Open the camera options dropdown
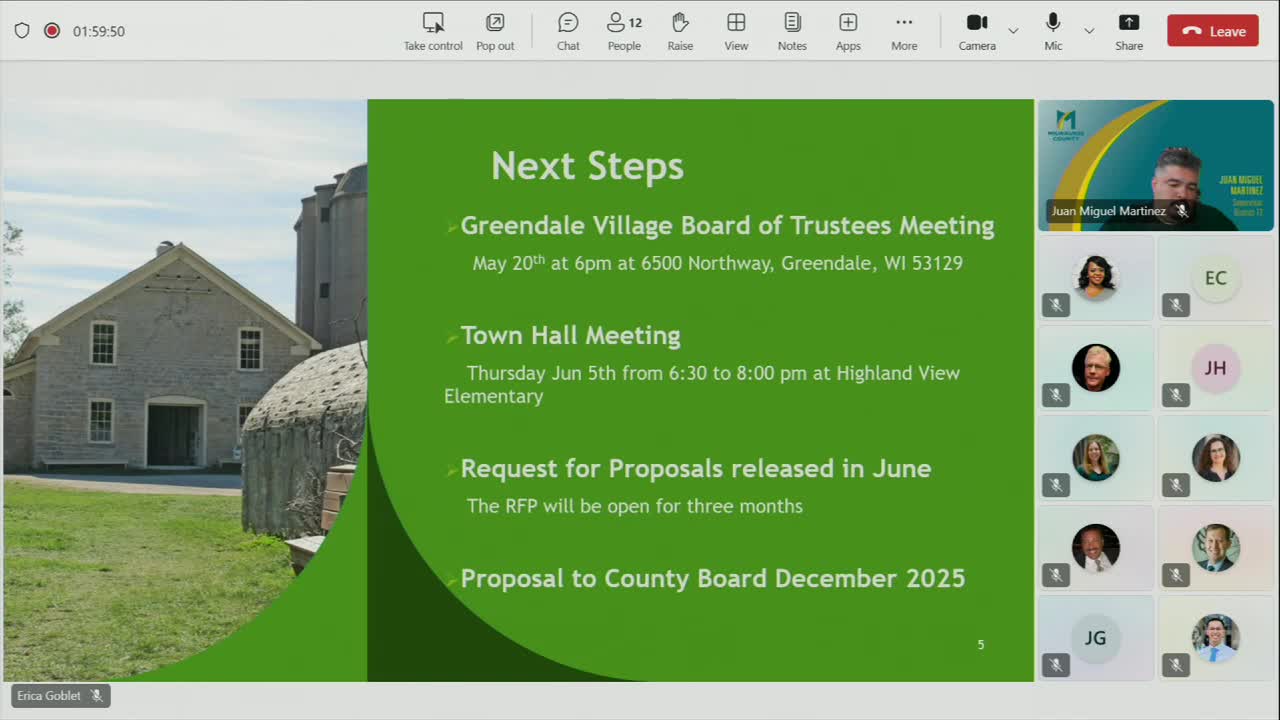Screen dimensions: 1280x720 [1012, 31]
